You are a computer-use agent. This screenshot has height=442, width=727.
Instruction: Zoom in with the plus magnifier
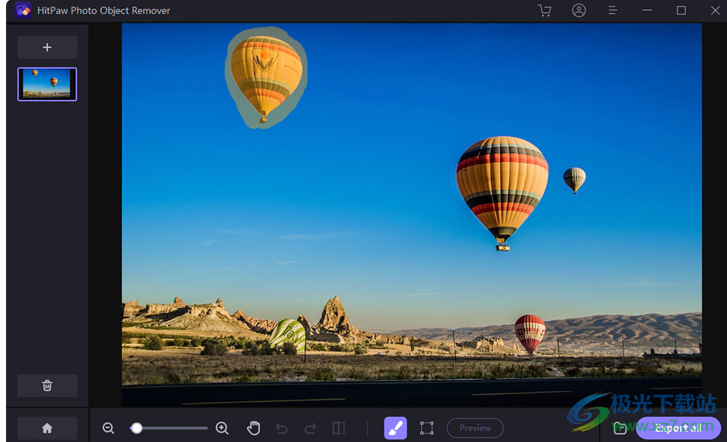tap(222, 428)
